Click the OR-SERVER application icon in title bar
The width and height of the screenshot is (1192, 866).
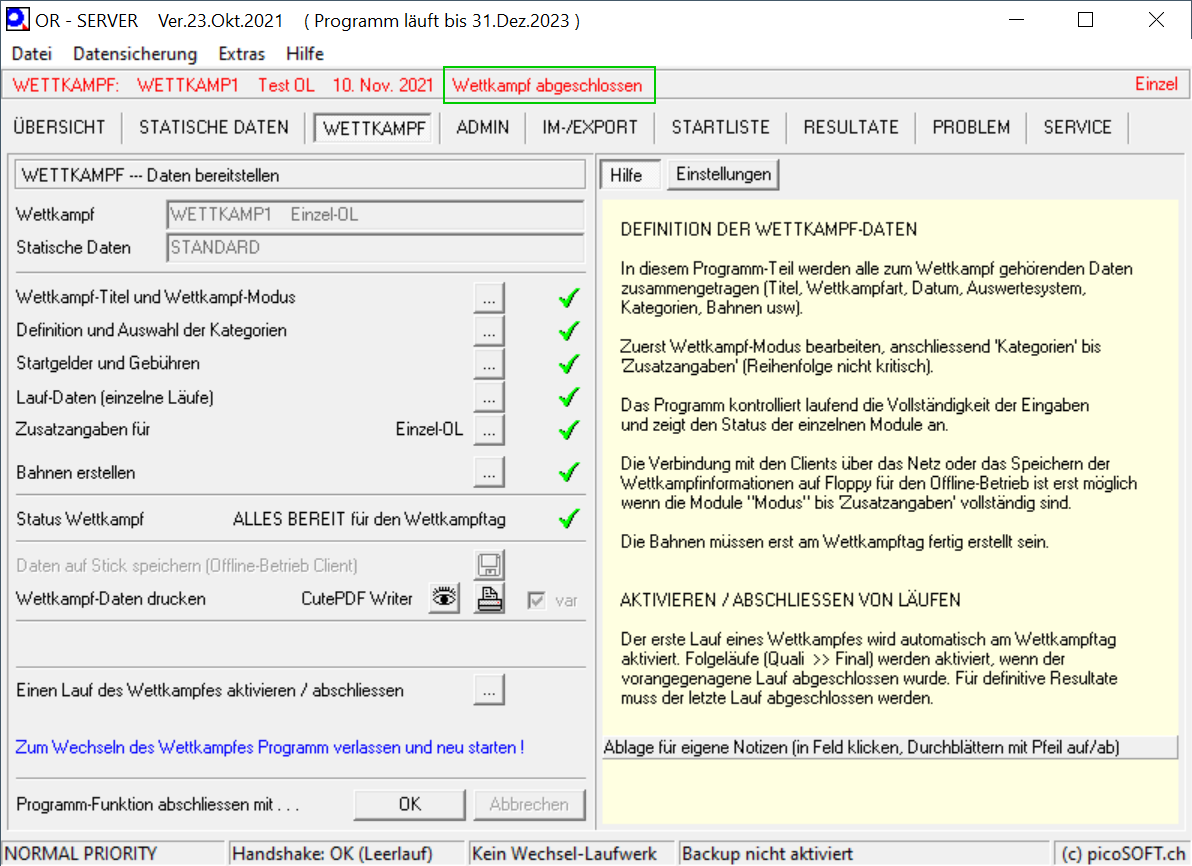17,20
